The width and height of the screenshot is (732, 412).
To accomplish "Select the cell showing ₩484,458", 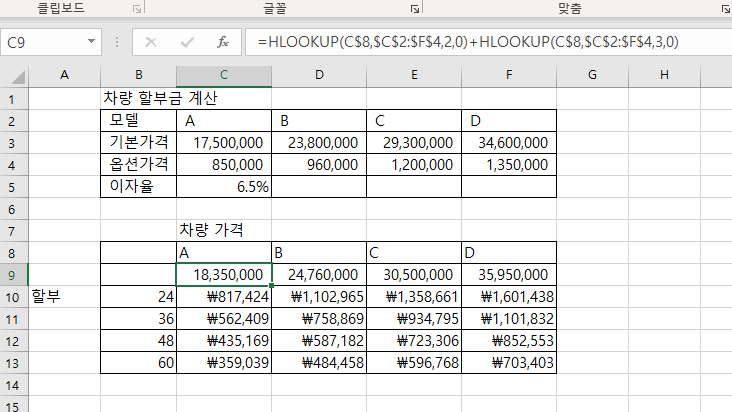I will [319, 363].
